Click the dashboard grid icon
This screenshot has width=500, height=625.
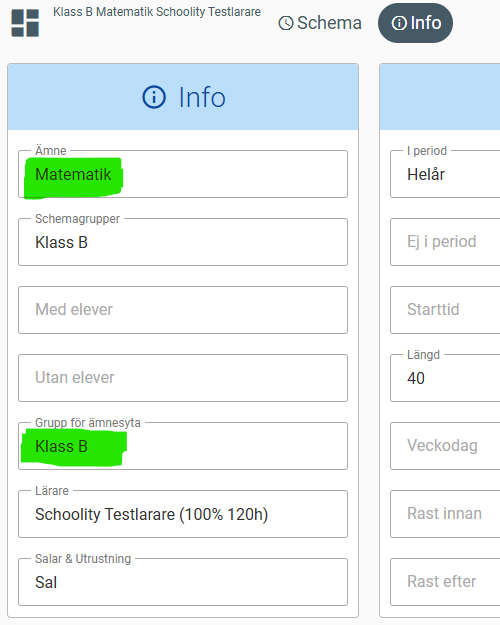click(x=25, y=23)
